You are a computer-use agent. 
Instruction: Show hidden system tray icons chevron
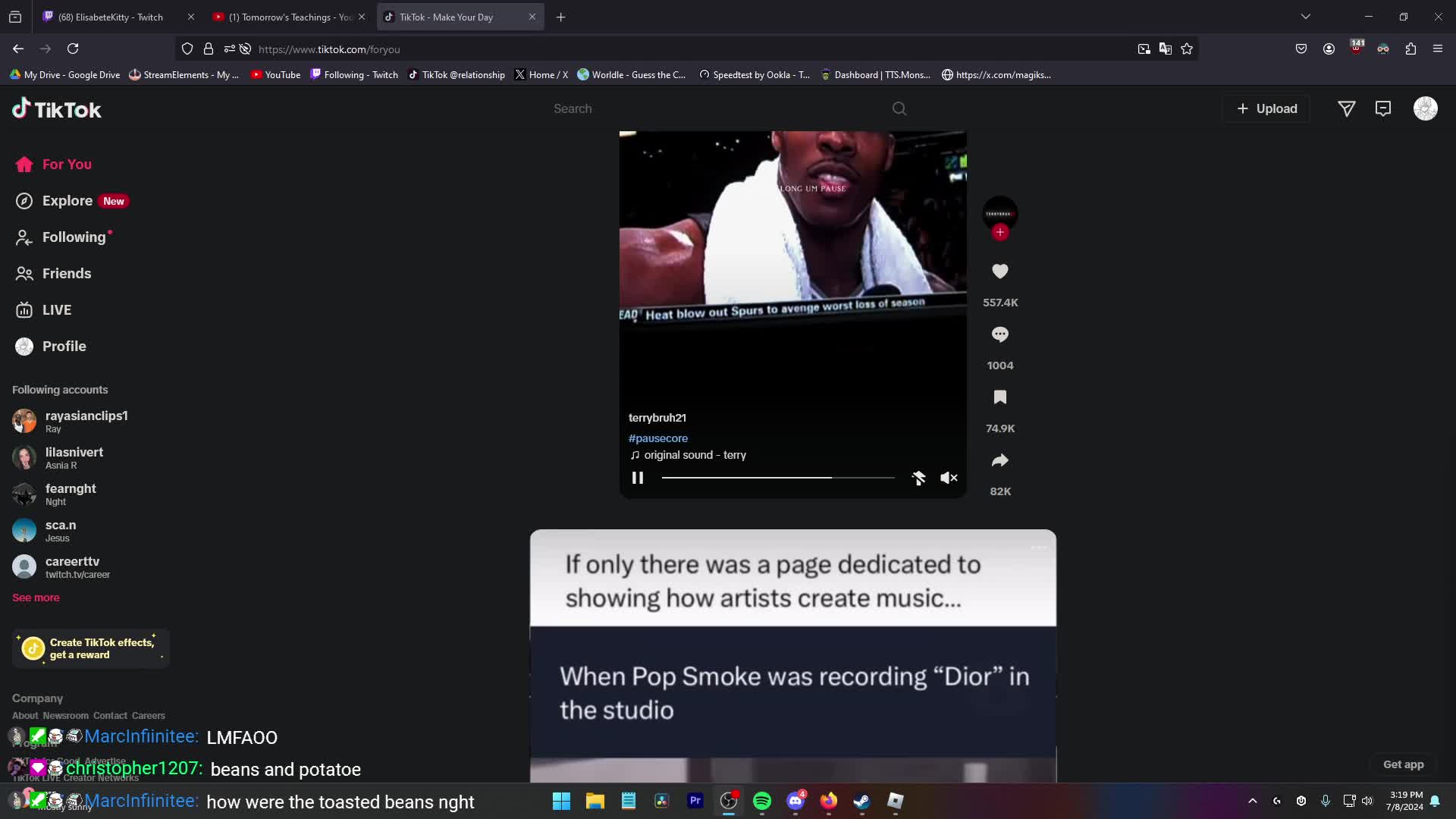coord(1253,801)
